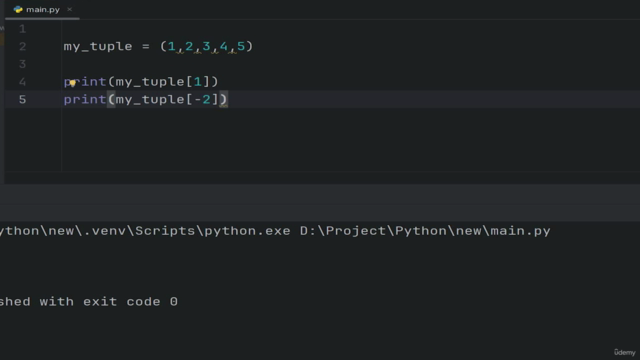The image size is (640, 360).
Task: Click gutter line number 3
Action: (22, 64)
